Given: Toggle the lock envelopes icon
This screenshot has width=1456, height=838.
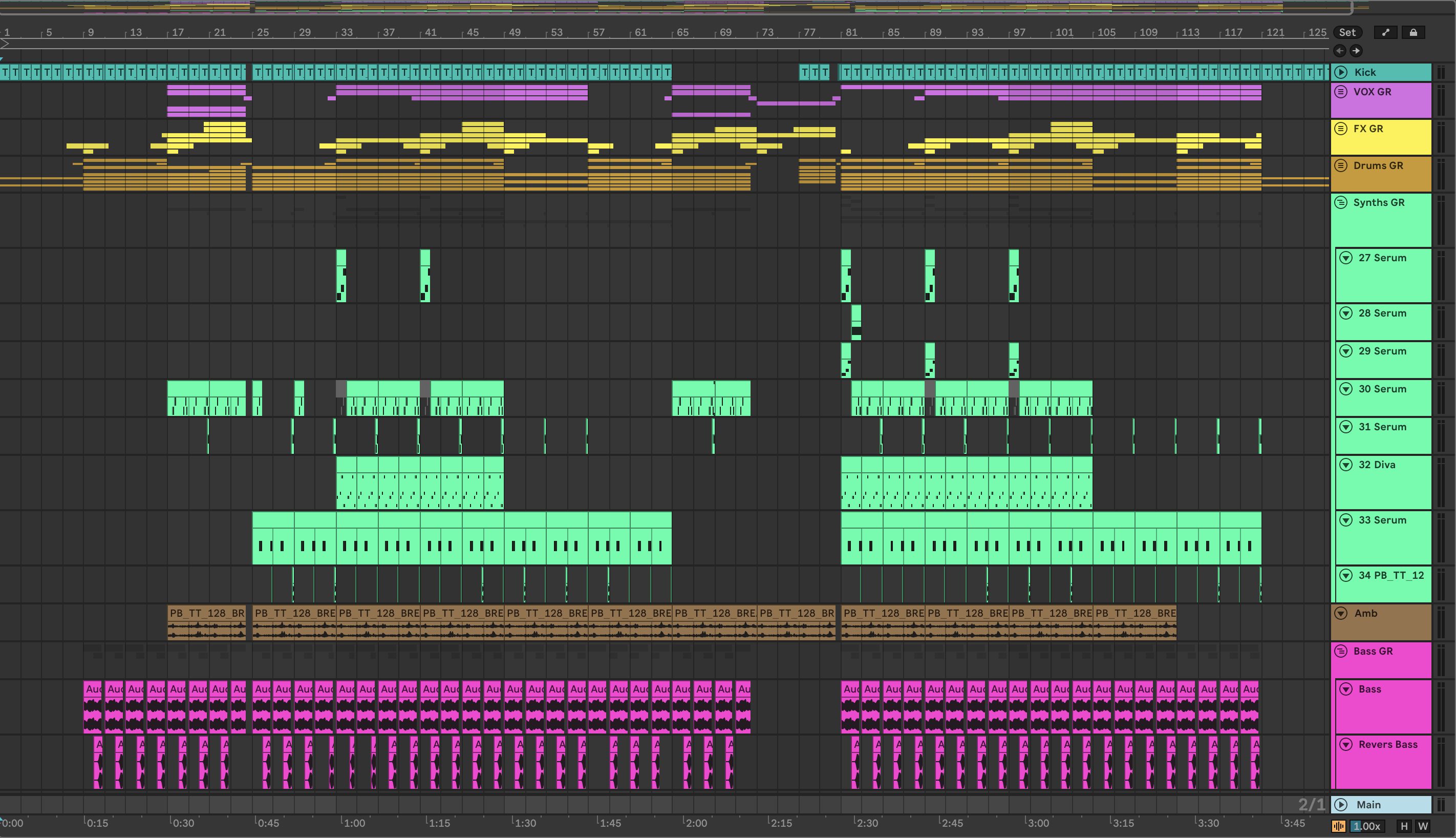Looking at the screenshot, I should coord(1414,33).
